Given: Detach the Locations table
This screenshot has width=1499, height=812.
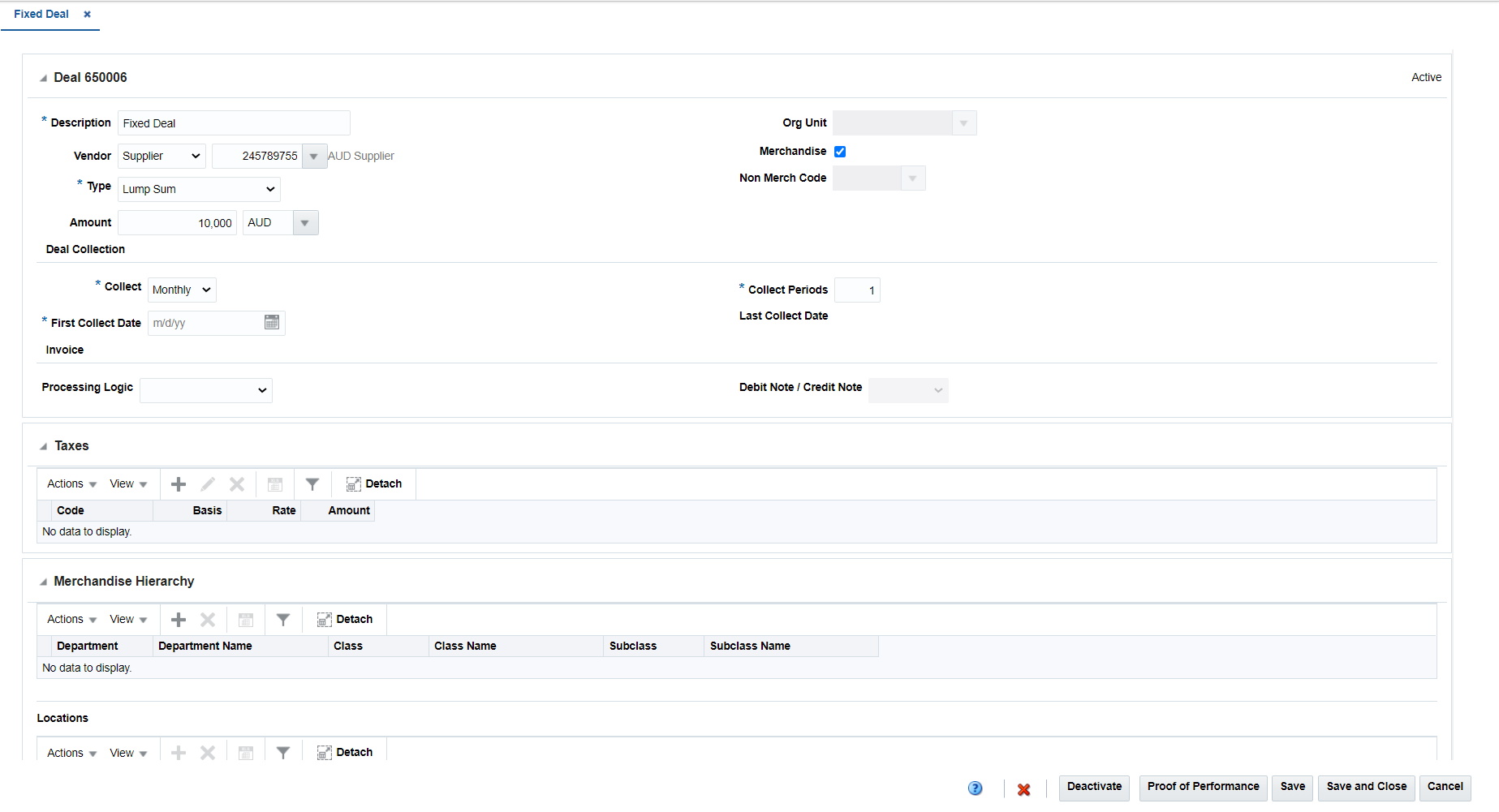Looking at the screenshot, I should click(345, 753).
